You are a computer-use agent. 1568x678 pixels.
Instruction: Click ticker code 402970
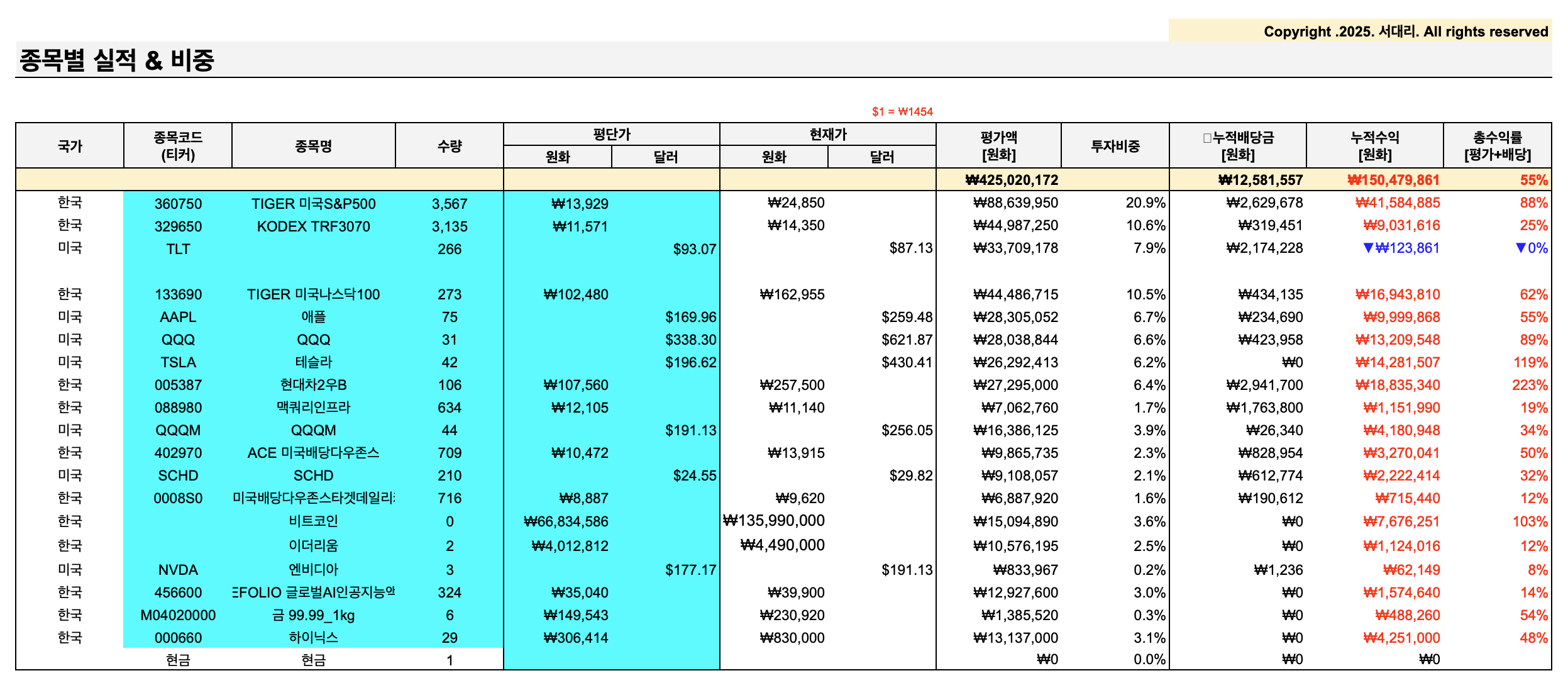178,453
